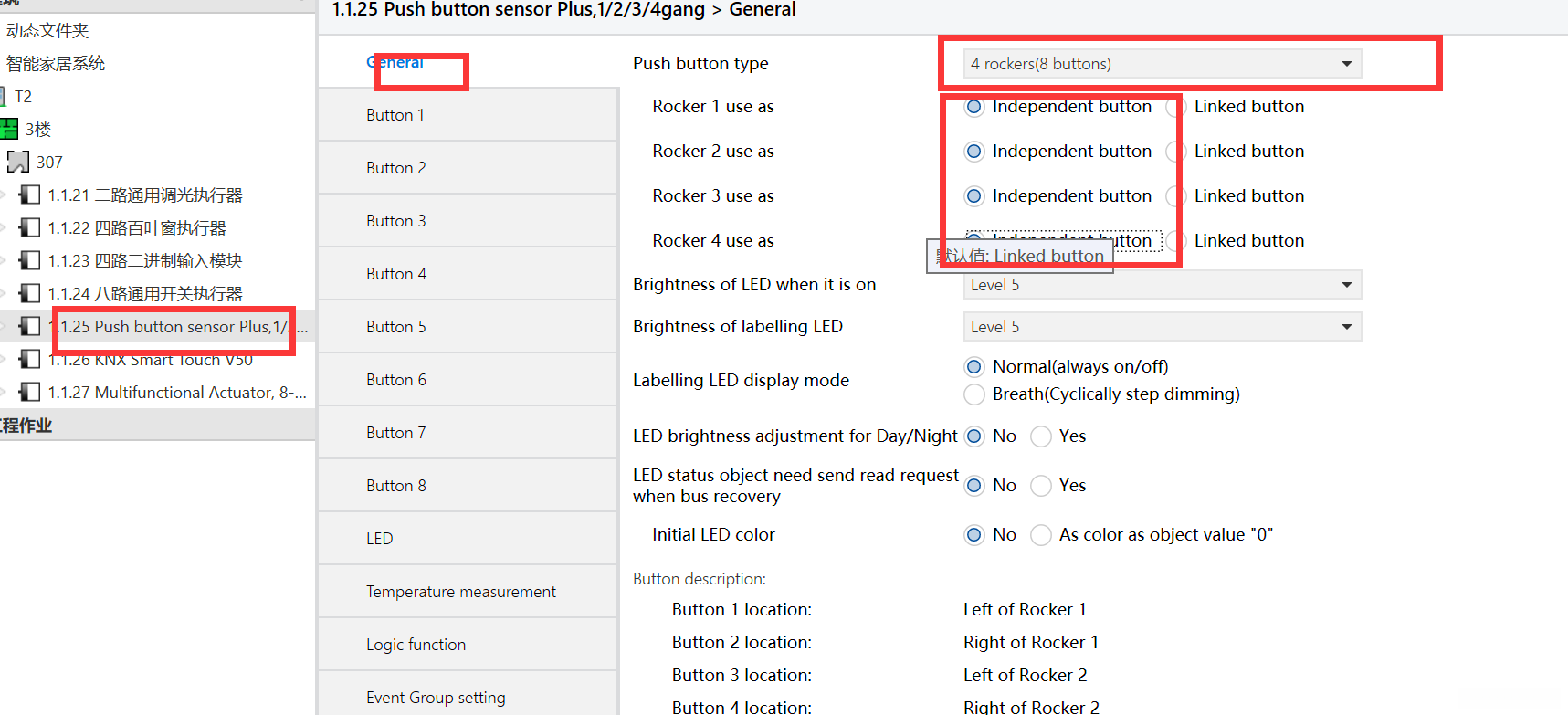Viewport: 1568px width, 715px height.
Task: Choose 'As color as object value "0"' option
Action: click(1041, 535)
